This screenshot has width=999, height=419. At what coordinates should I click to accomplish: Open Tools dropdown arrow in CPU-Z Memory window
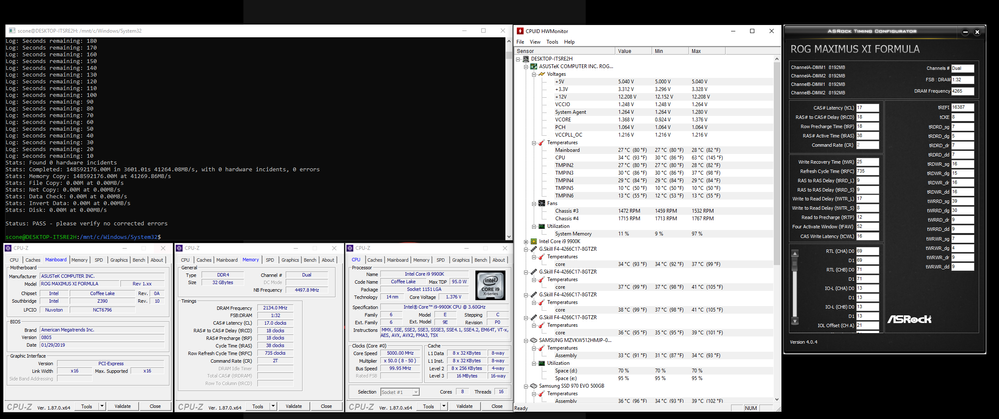pyautogui.click(x=272, y=406)
